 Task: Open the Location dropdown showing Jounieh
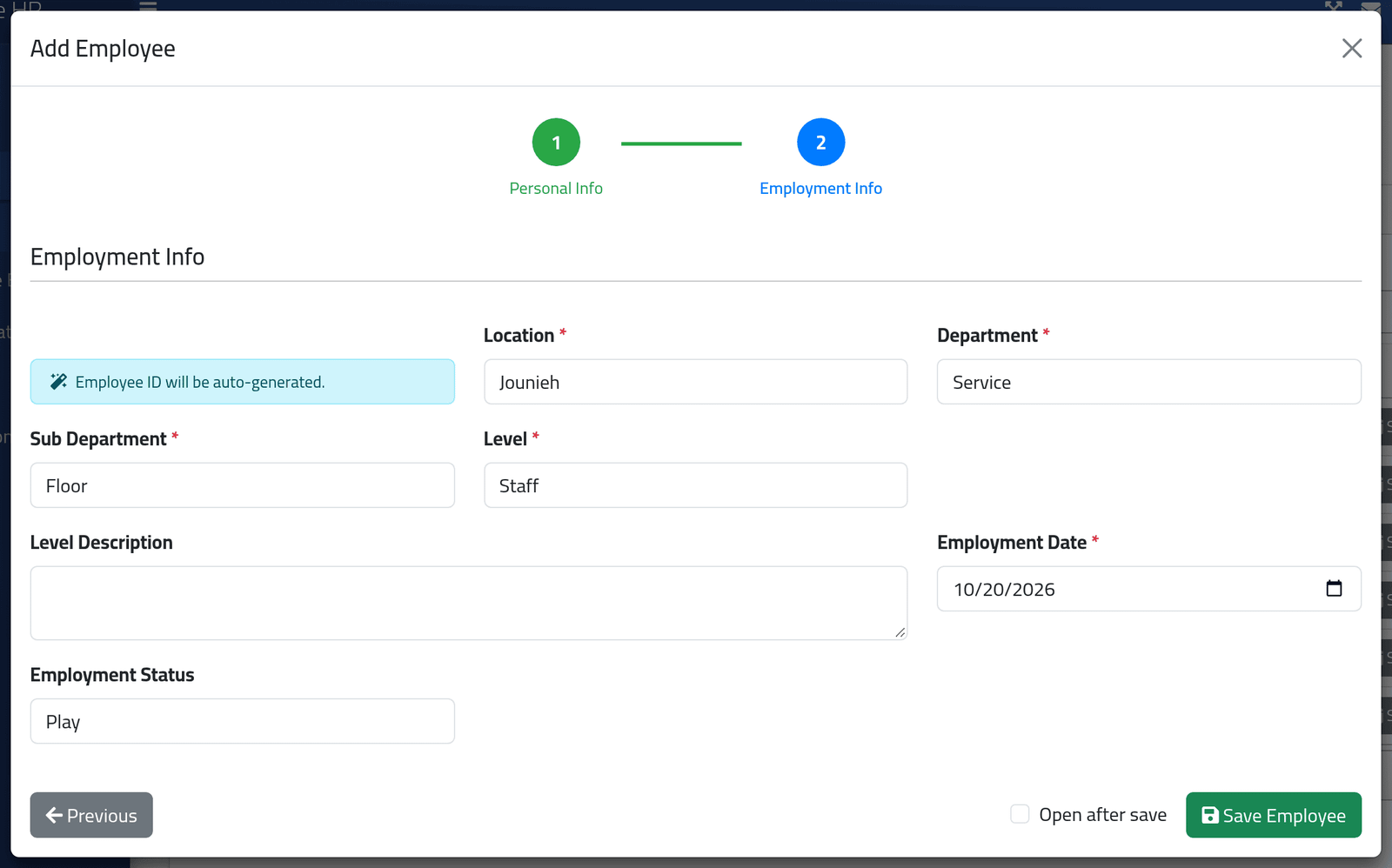coord(695,382)
